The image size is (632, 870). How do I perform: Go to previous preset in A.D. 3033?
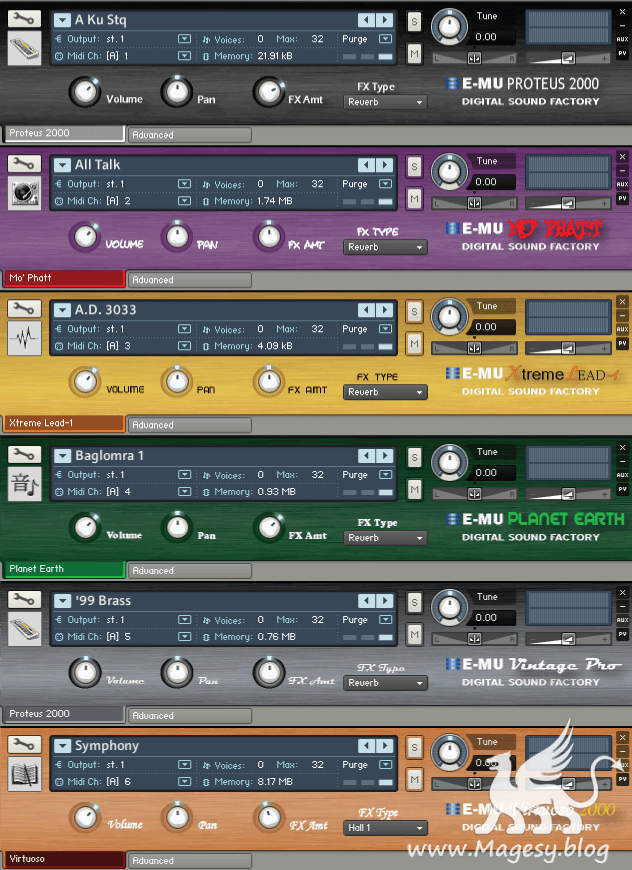366,310
